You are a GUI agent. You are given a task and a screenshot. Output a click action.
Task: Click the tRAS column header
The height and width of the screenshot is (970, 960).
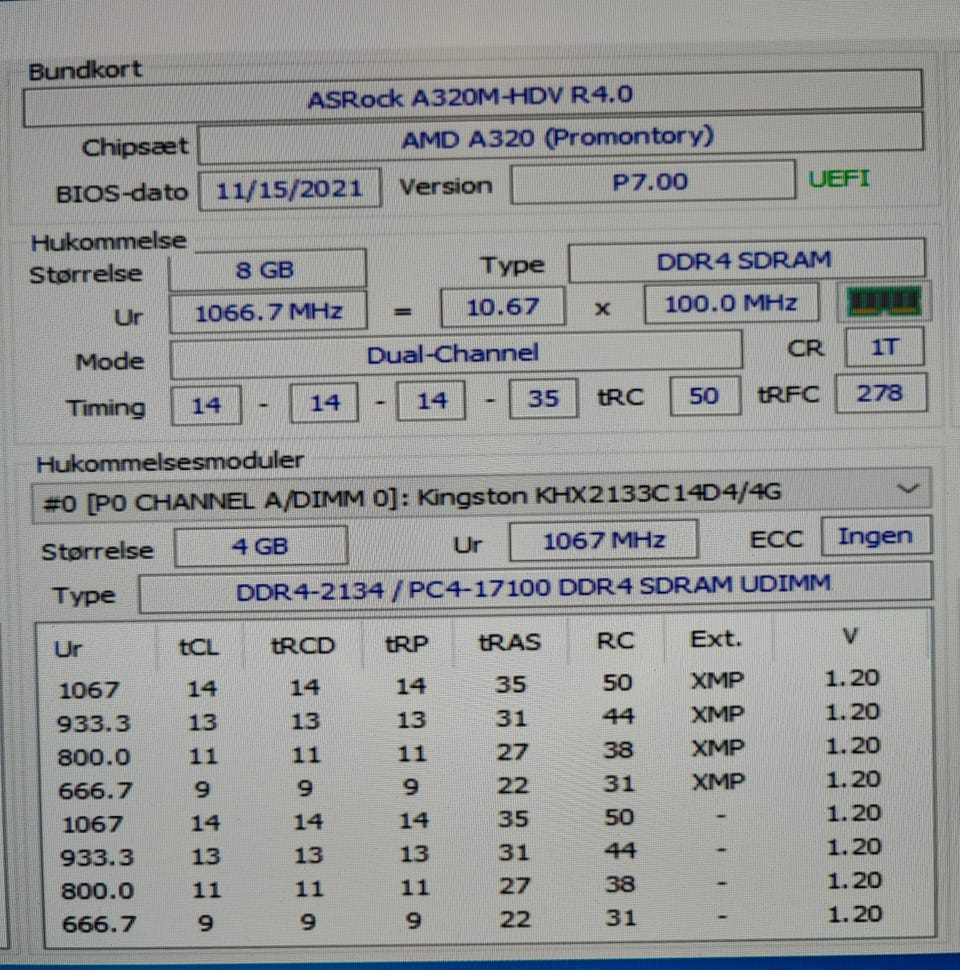point(510,642)
